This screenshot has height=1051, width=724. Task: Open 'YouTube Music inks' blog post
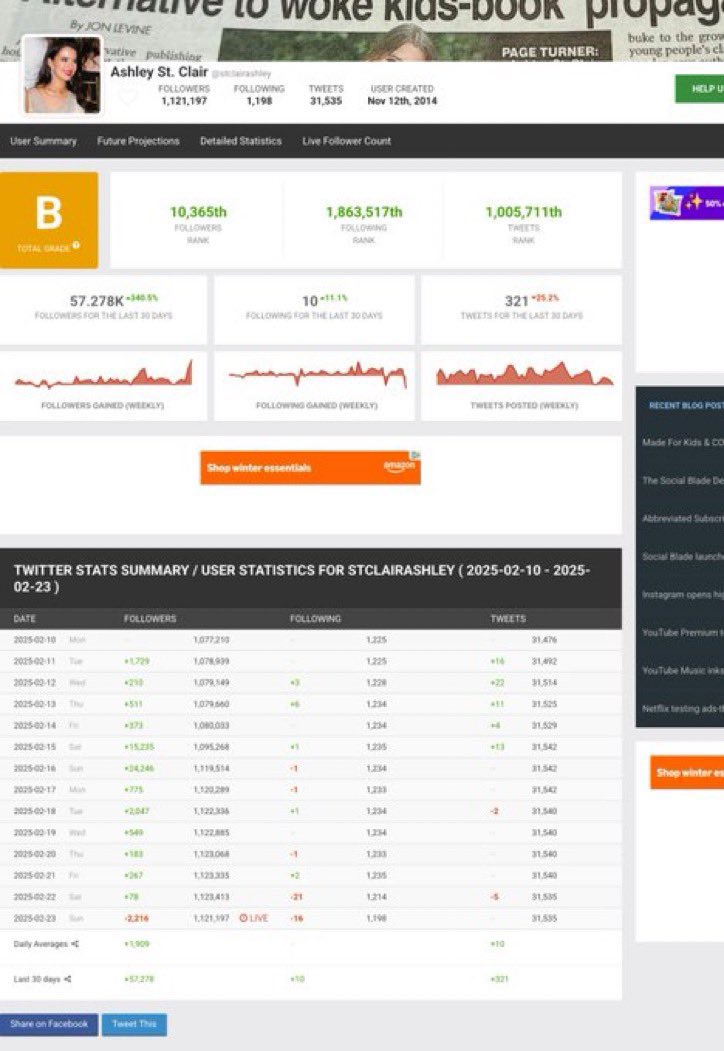point(682,670)
